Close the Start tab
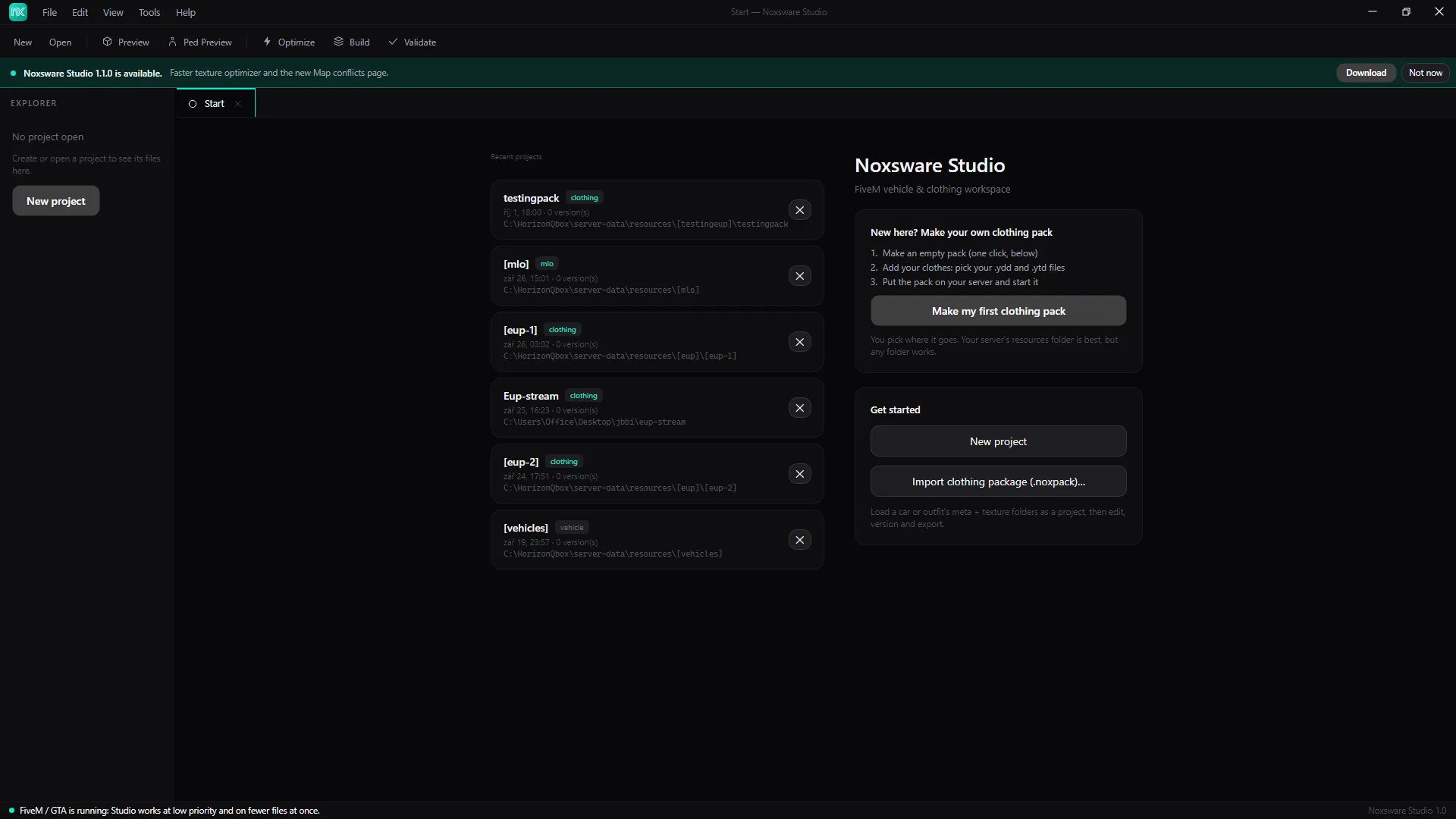The image size is (1456, 819). tap(238, 104)
